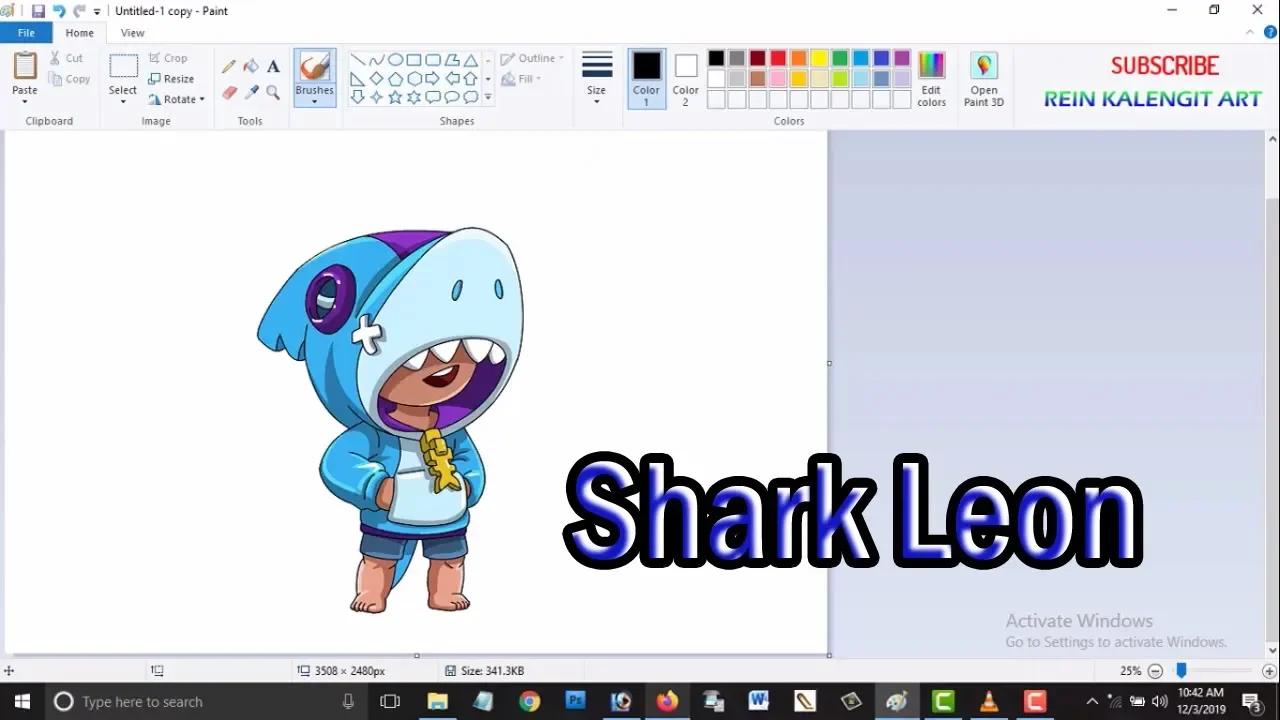This screenshot has width=1280, height=720.
Task: Switch to the Home tab
Action: pyautogui.click(x=80, y=33)
